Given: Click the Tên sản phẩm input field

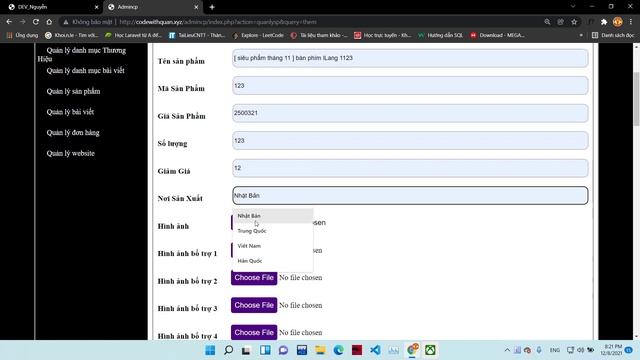Looking at the screenshot, I should click(410, 58).
